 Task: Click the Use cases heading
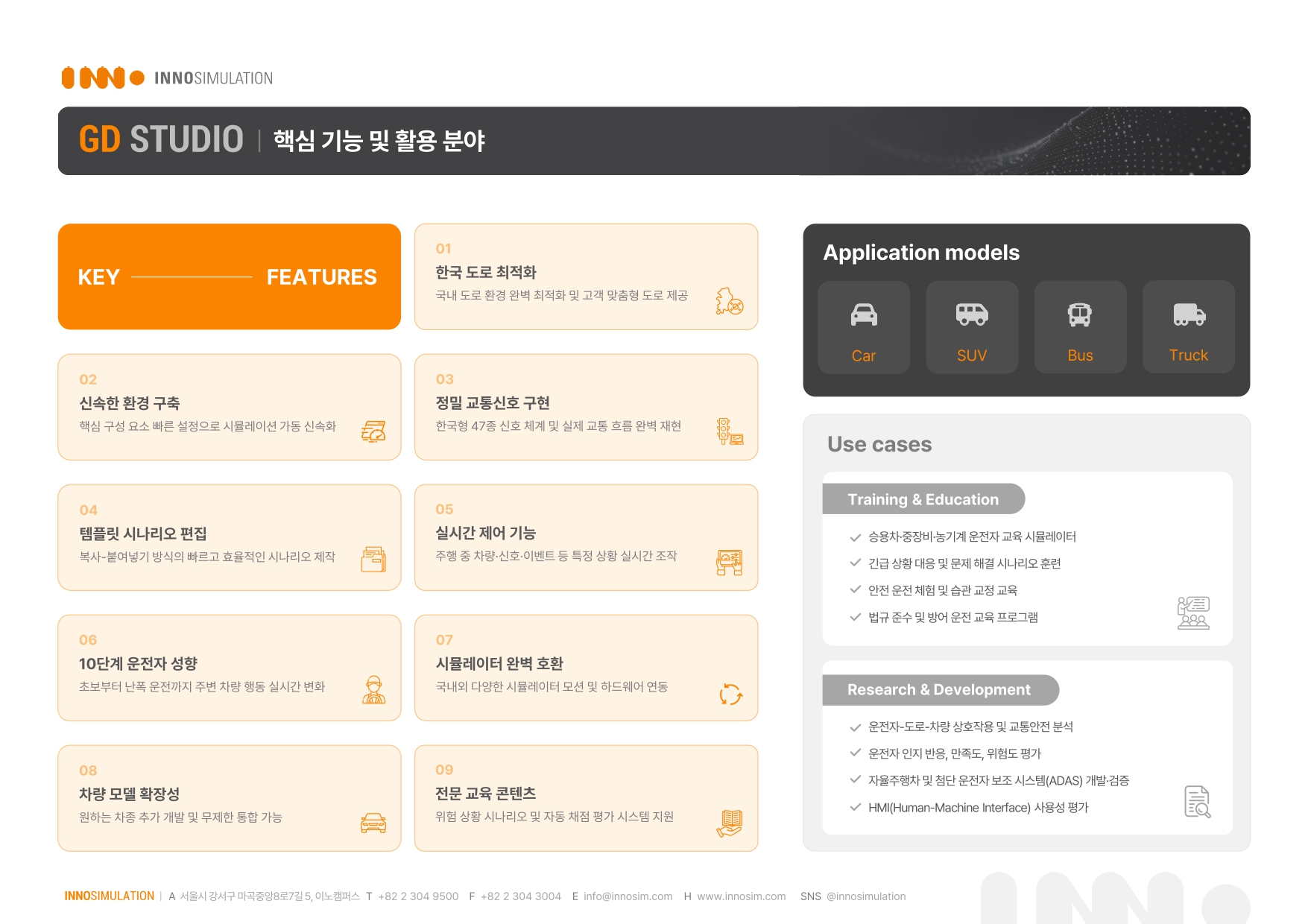coord(879,444)
